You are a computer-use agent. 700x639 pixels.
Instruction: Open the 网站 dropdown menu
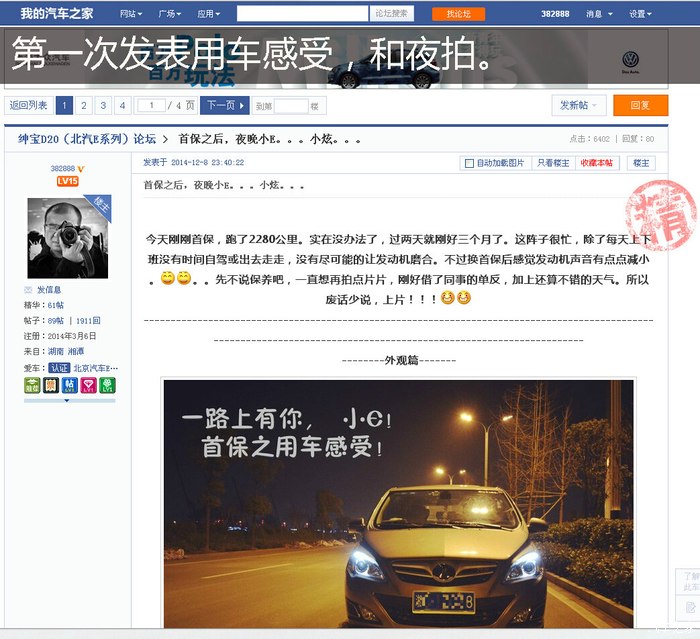[x=130, y=14]
